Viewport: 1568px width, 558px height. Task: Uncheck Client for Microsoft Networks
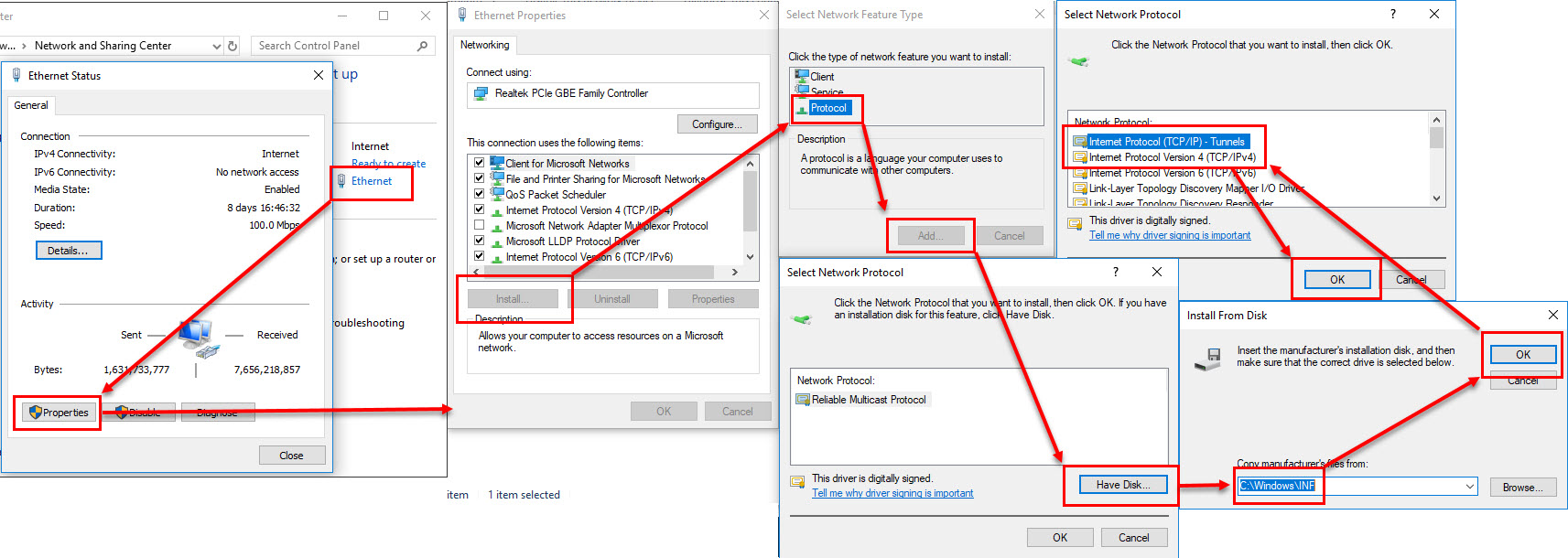(x=479, y=163)
